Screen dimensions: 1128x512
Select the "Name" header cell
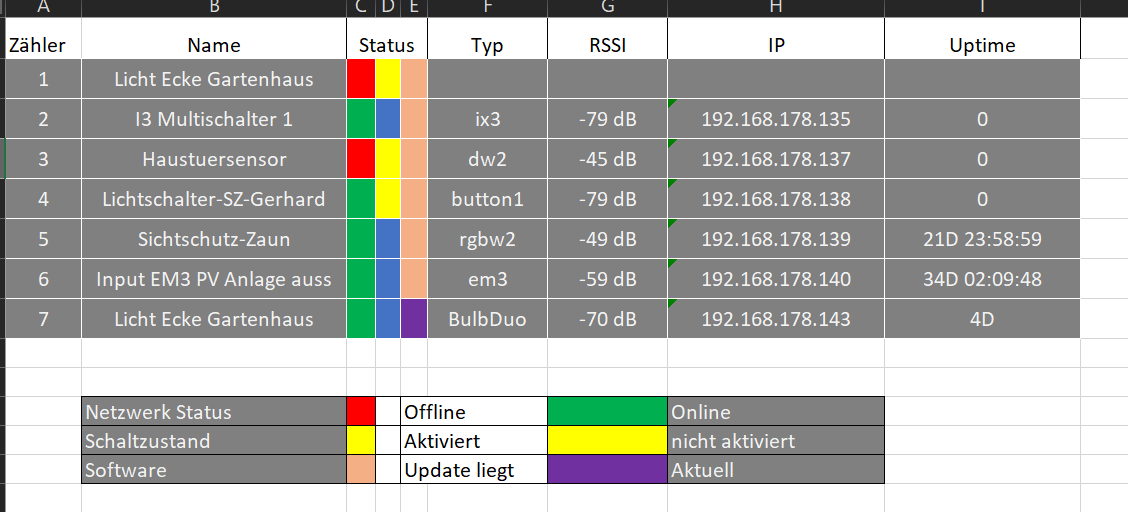click(x=214, y=45)
